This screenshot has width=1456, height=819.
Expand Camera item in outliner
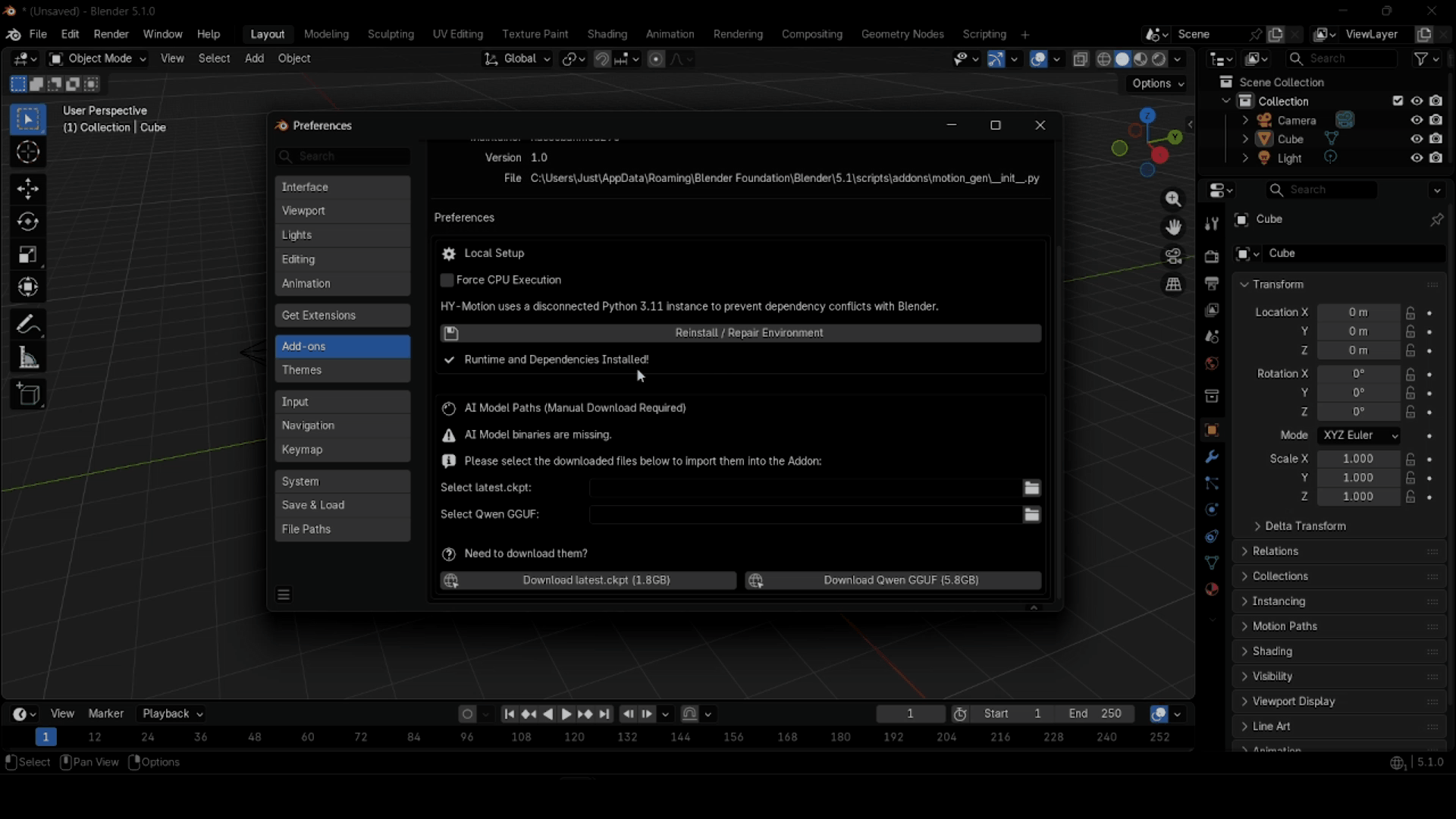(x=1245, y=120)
